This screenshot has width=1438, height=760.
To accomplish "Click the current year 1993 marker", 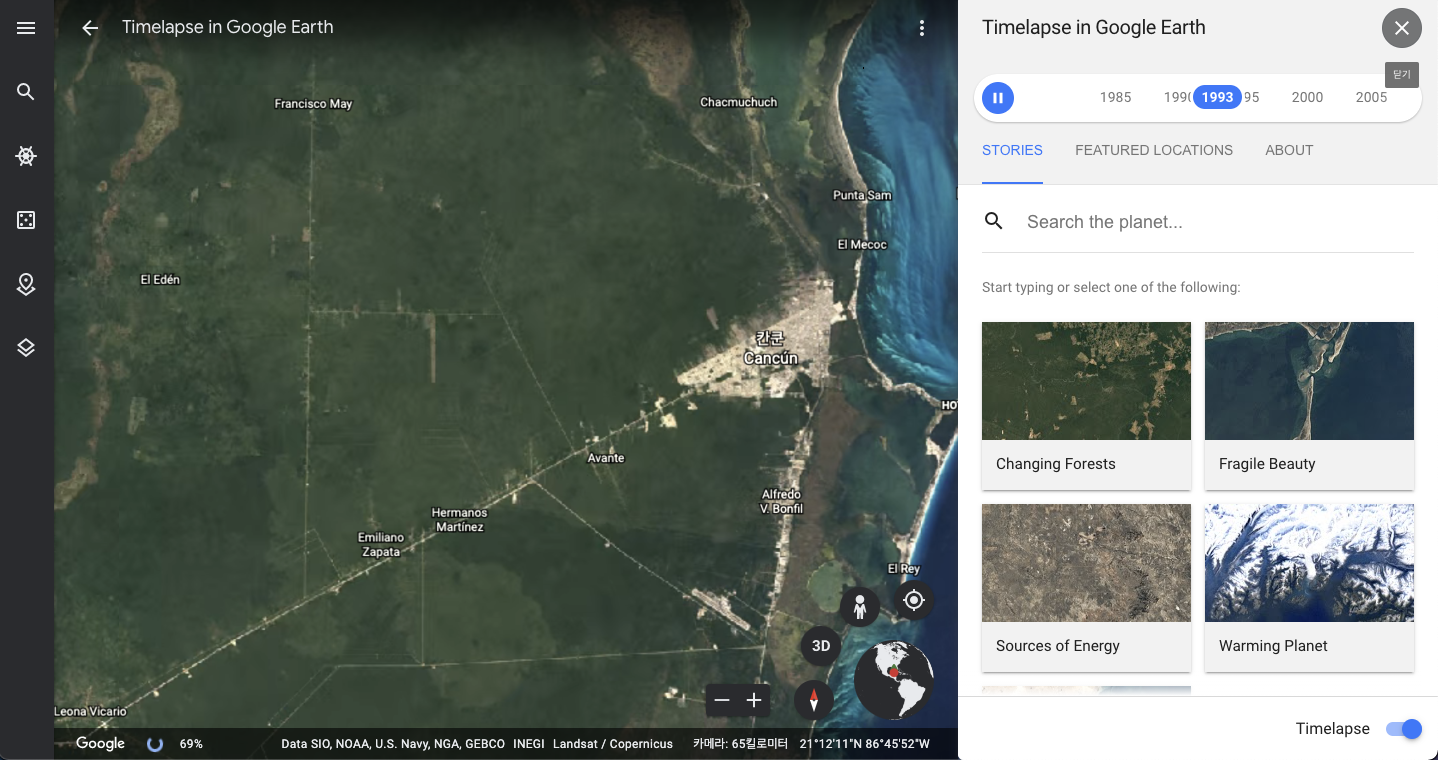I will coord(1217,97).
